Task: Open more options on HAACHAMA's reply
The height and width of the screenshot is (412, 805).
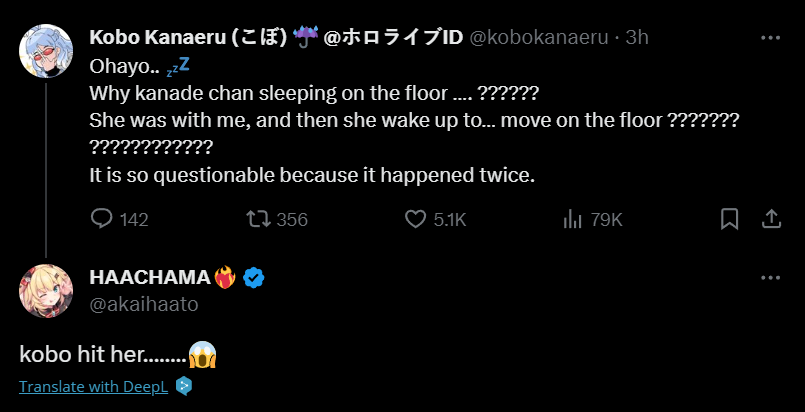Action: point(770,277)
